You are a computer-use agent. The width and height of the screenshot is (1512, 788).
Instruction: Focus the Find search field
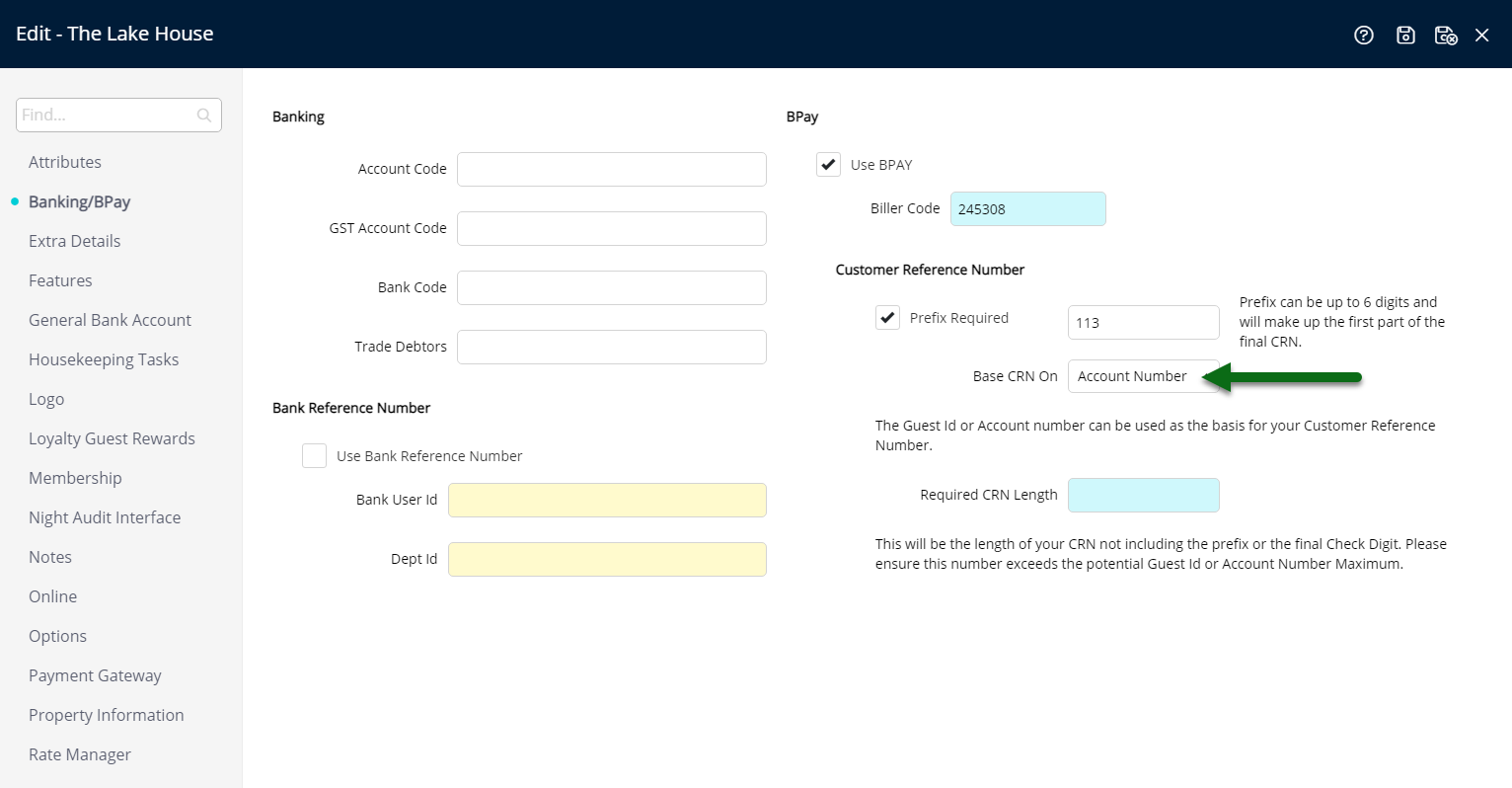coord(118,115)
